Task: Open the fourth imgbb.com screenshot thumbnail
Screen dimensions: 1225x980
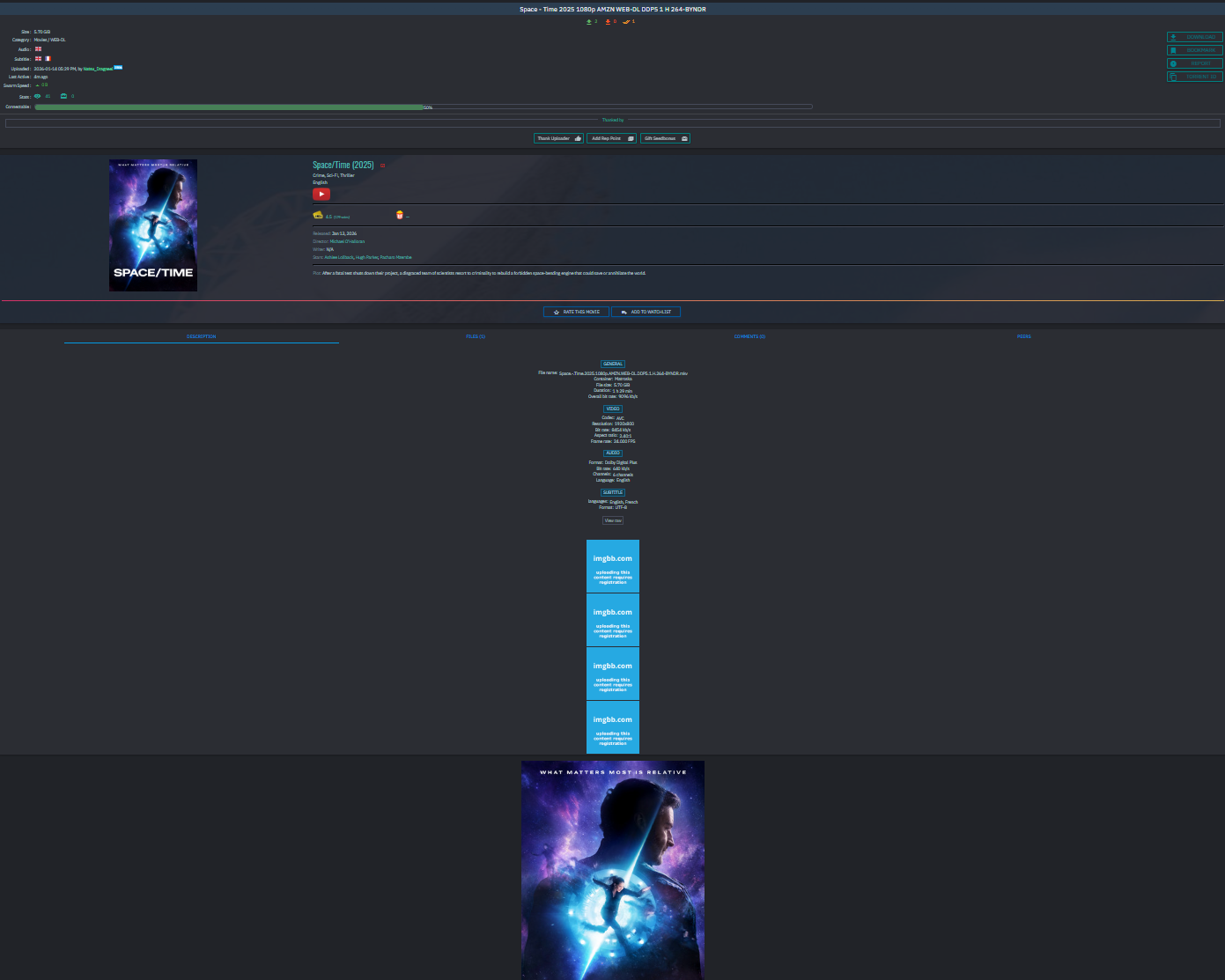Action: [x=613, y=727]
